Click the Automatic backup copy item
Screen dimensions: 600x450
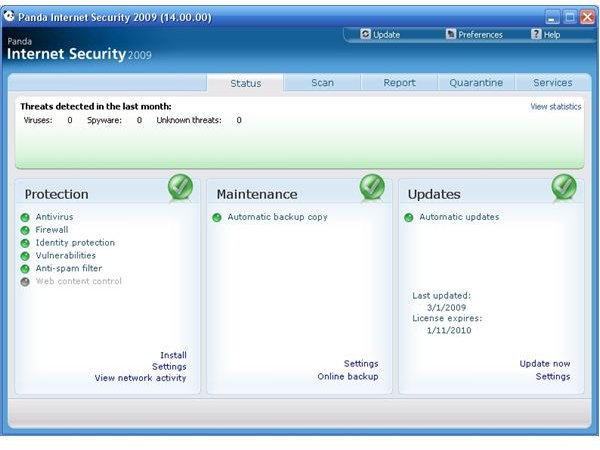click(277, 217)
